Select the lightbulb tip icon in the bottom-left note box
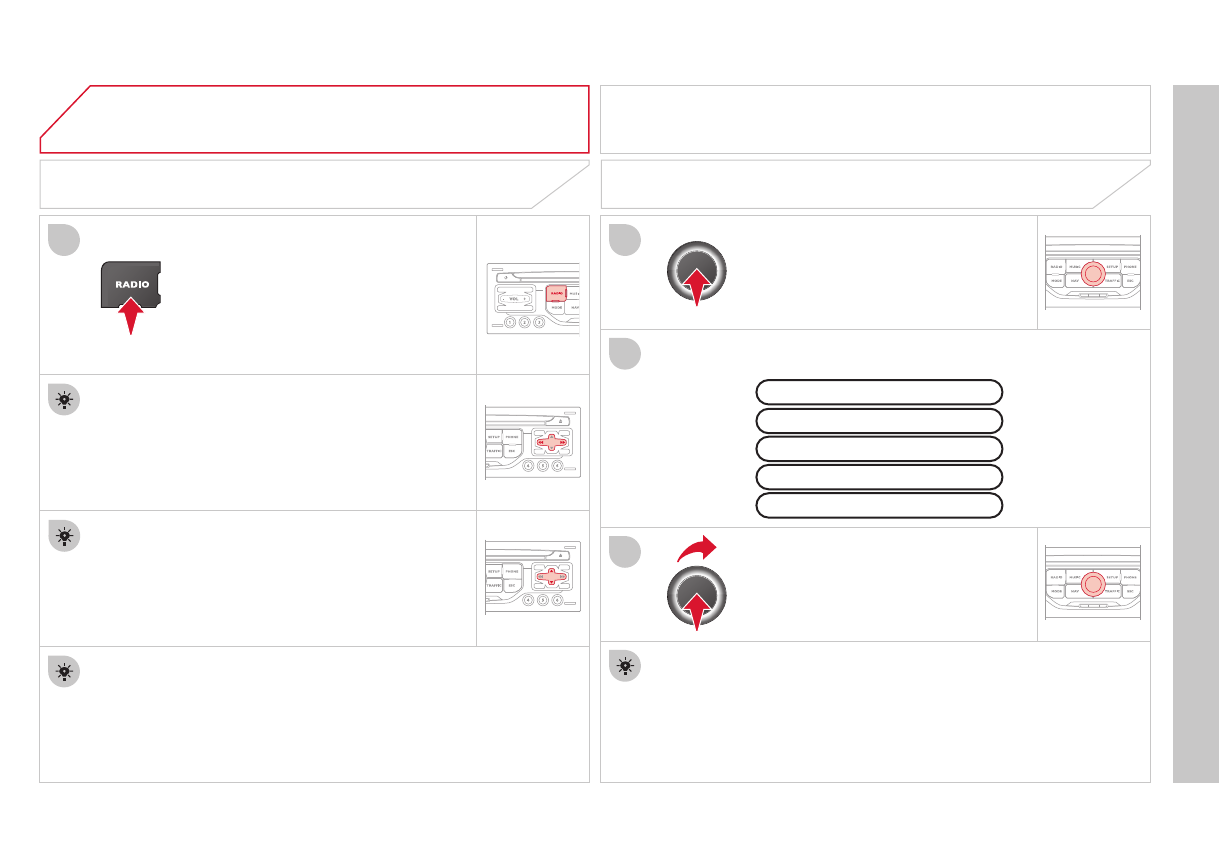1219x850 pixels. (63, 672)
